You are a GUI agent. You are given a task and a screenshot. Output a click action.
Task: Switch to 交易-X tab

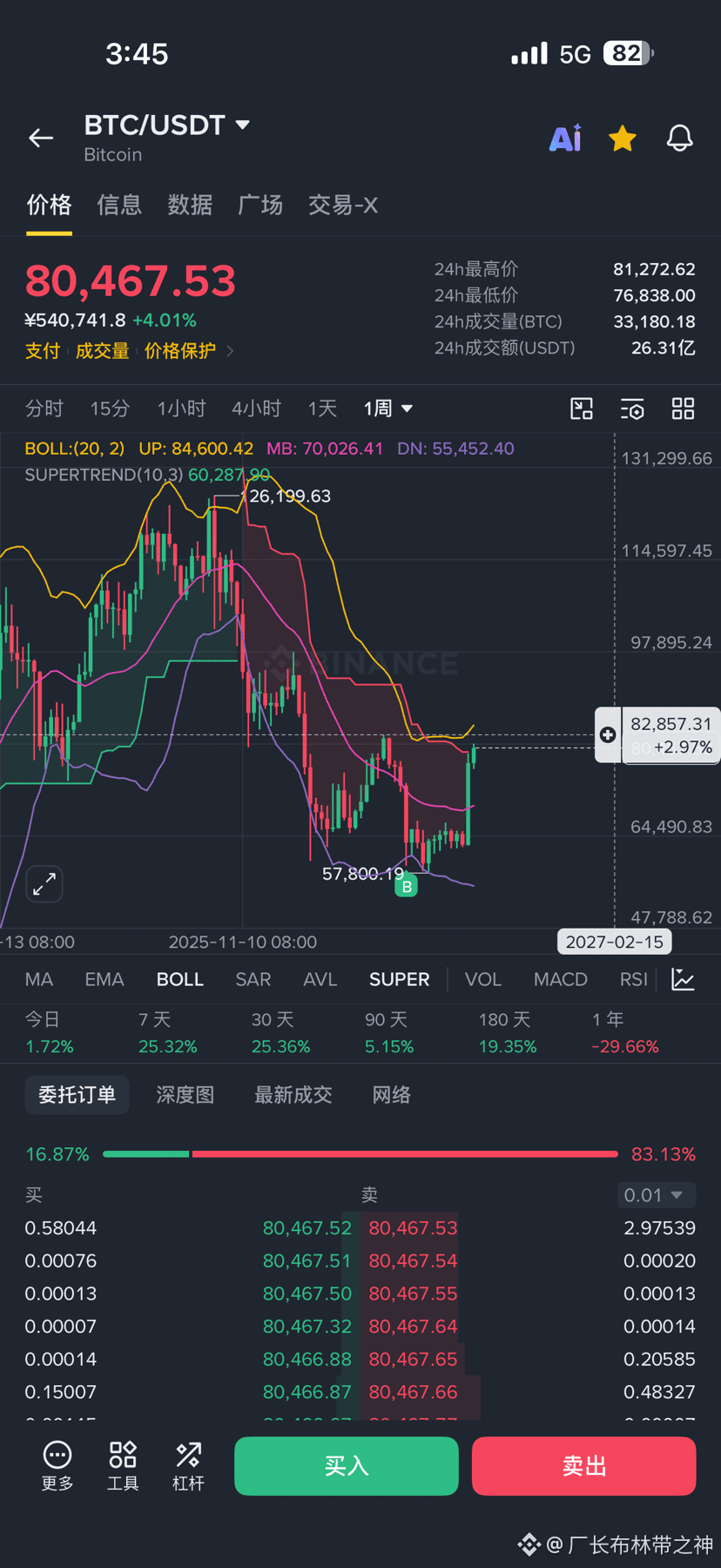point(343,206)
